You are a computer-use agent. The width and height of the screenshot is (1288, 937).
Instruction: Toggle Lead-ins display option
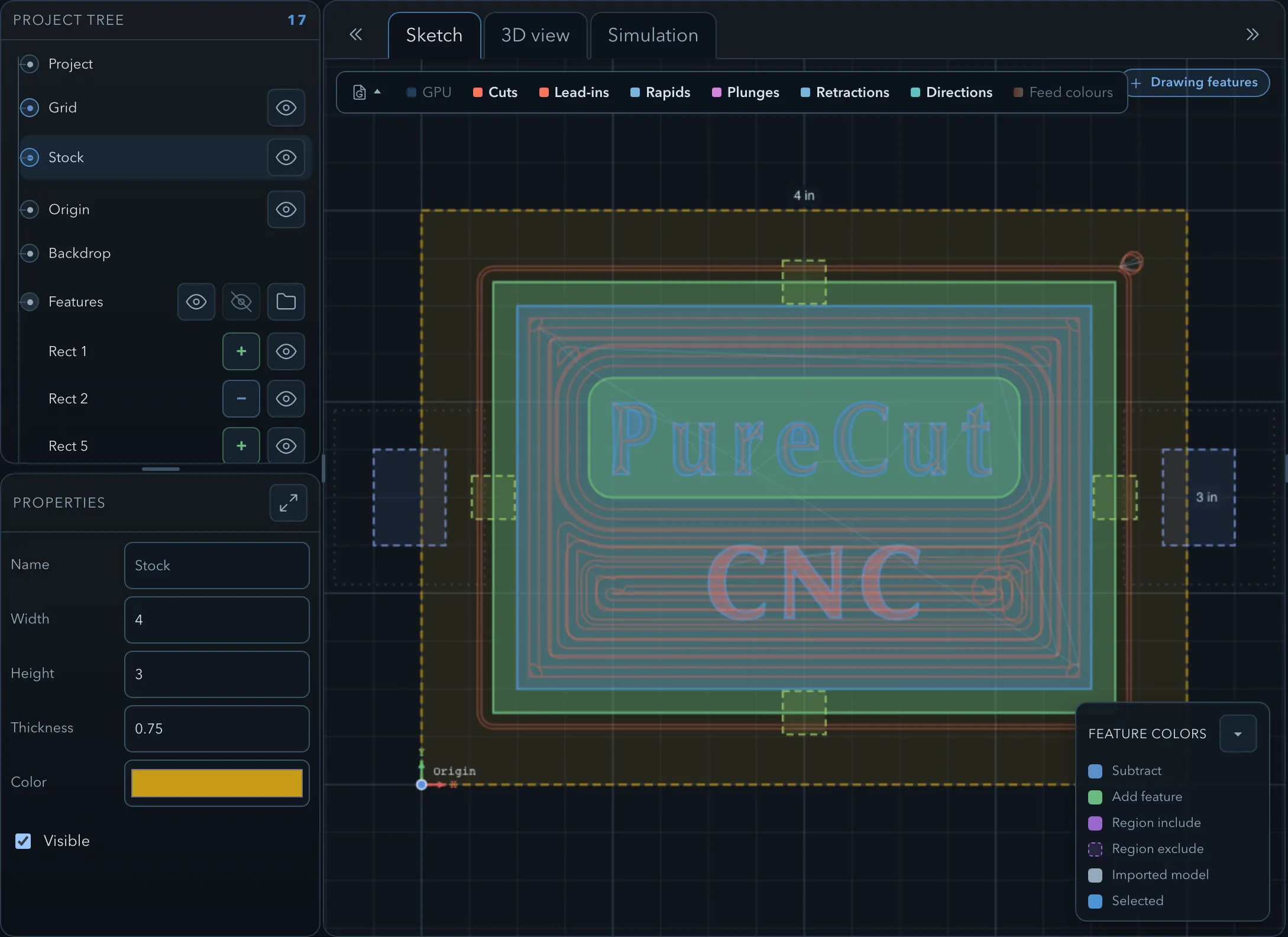click(574, 92)
